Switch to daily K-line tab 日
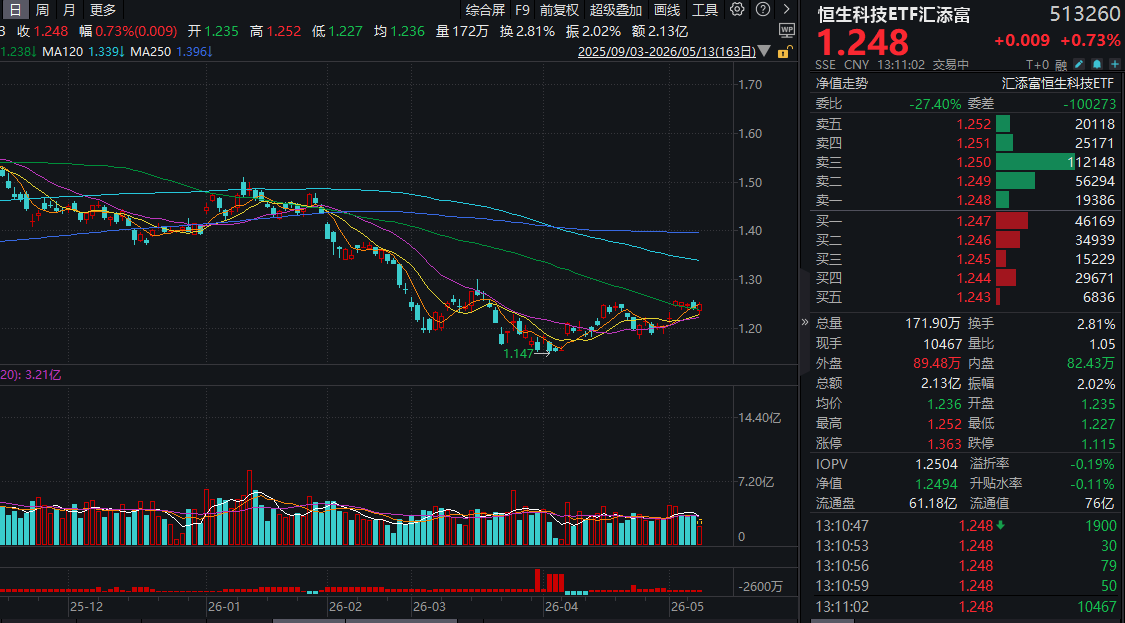Viewport: 1125px width, 623px height. (15, 10)
